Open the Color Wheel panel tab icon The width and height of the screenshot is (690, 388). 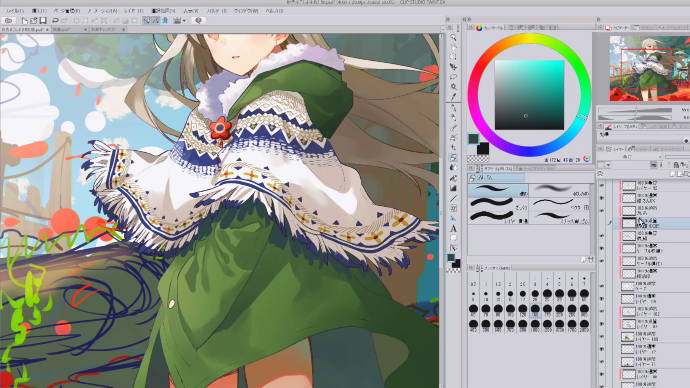pyautogui.click(x=479, y=27)
